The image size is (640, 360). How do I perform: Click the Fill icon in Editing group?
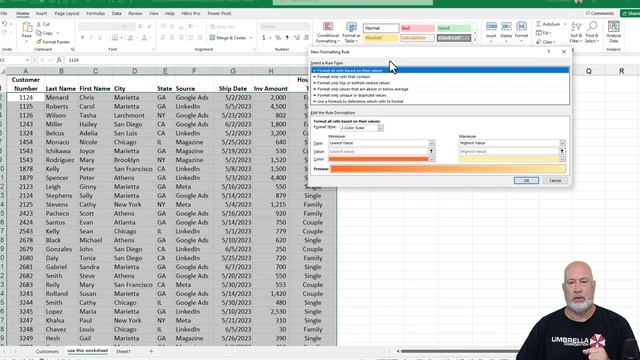[539, 33]
